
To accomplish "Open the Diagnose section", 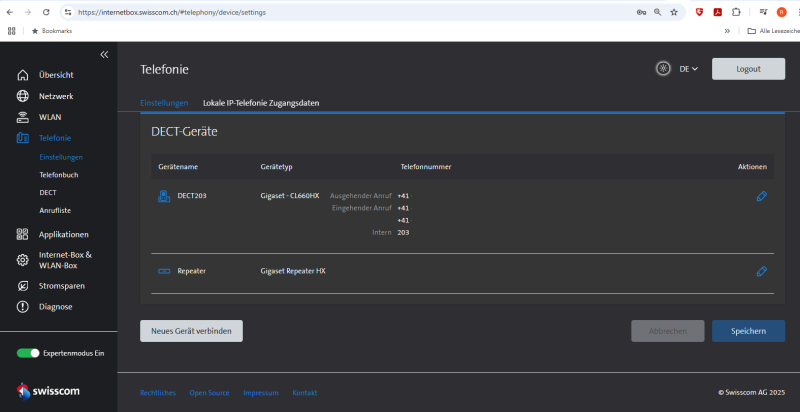I will [55, 307].
